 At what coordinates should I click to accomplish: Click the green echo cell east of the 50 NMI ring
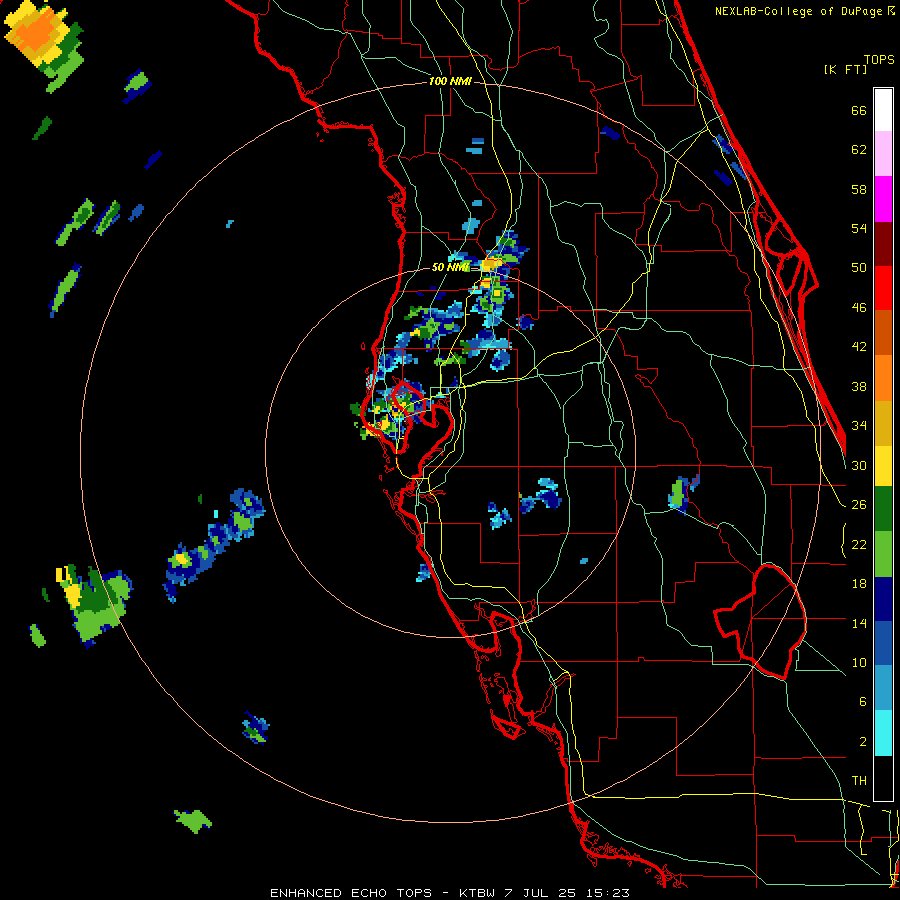point(678,493)
